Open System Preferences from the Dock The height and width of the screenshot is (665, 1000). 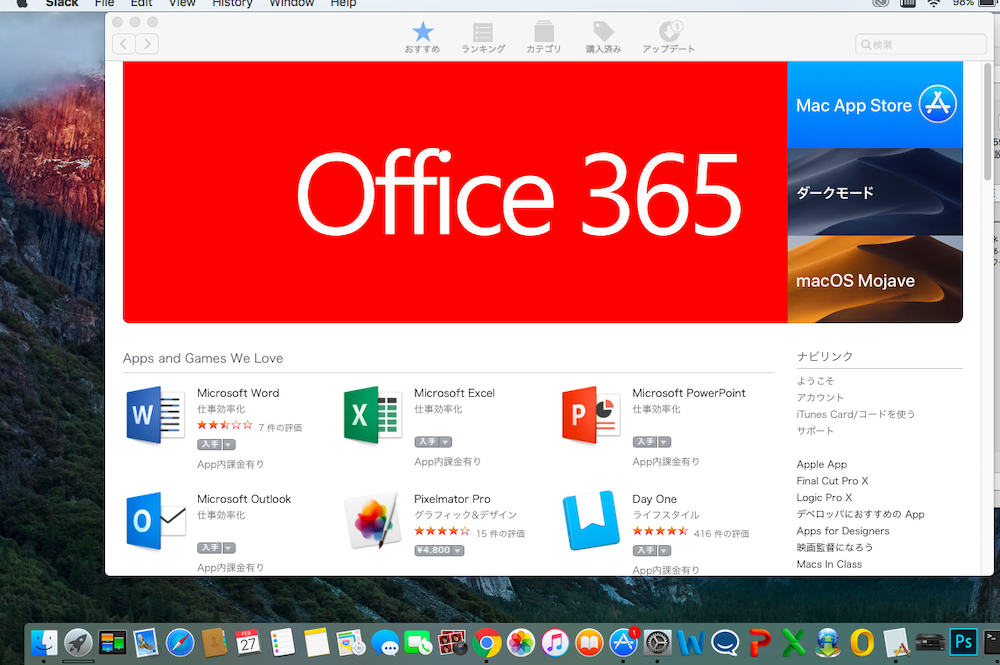point(658,643)
